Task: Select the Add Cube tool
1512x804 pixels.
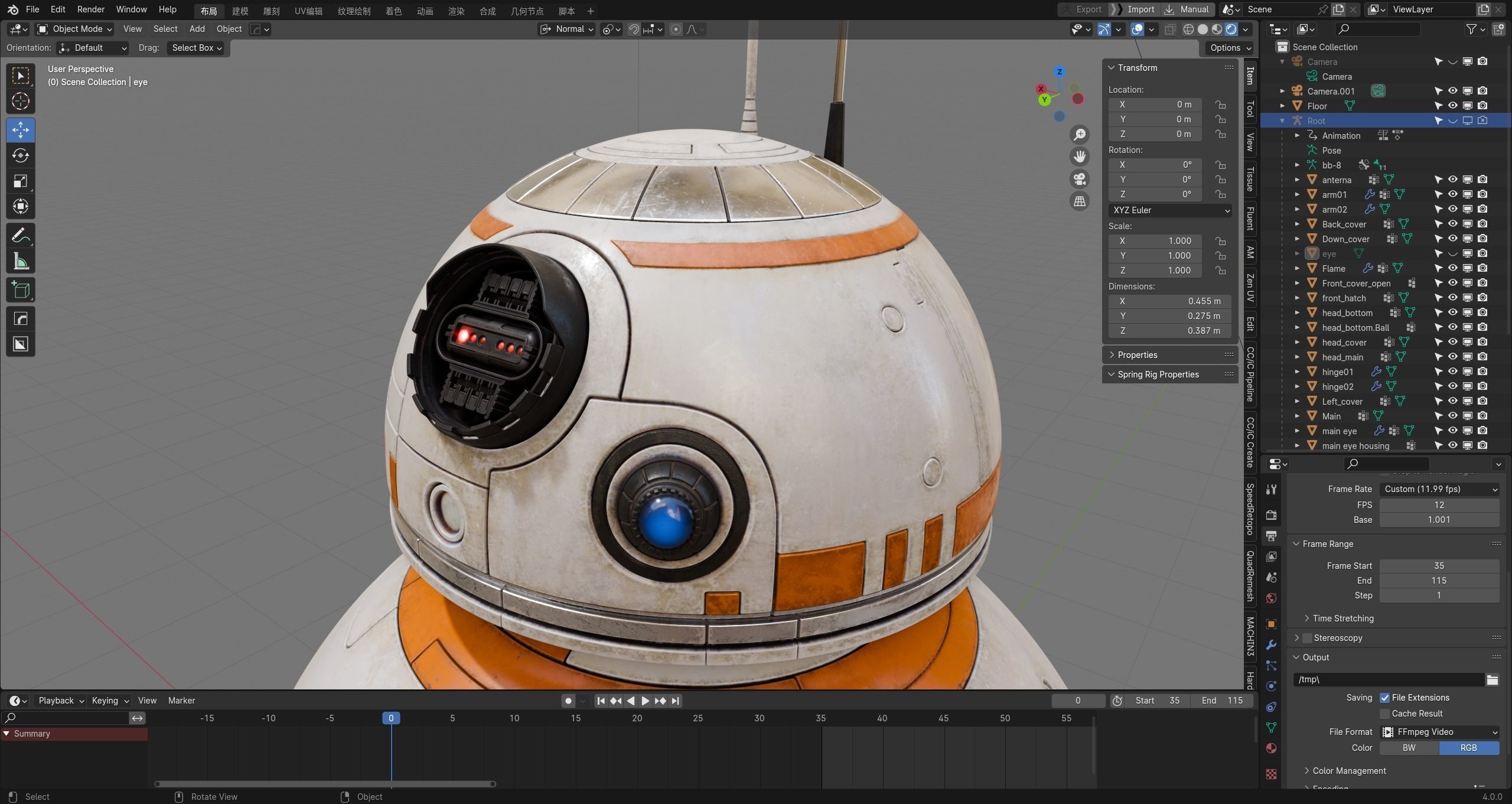Action: tap(21, 290)
